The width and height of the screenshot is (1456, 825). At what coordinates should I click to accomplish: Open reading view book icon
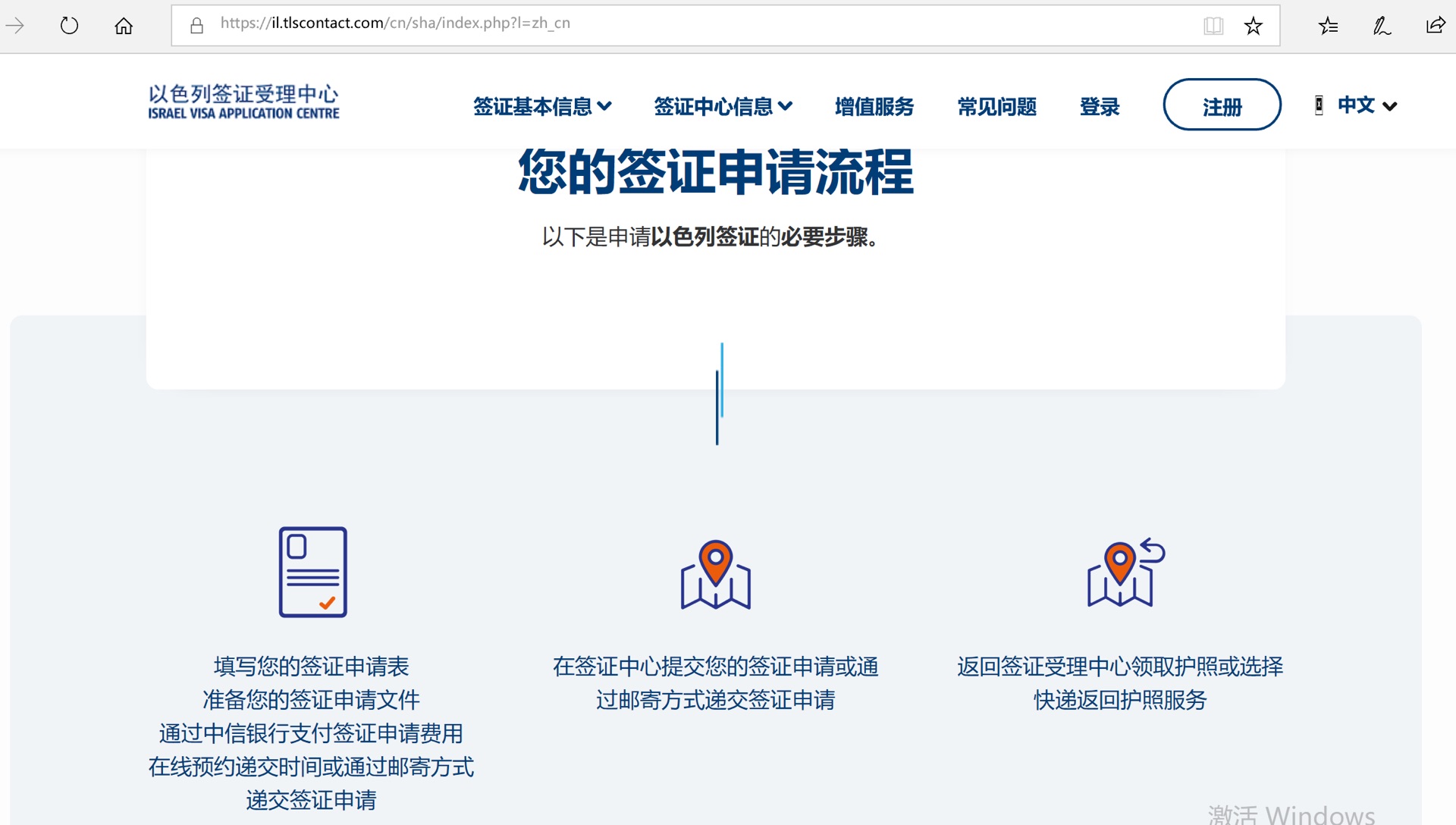1213,26
